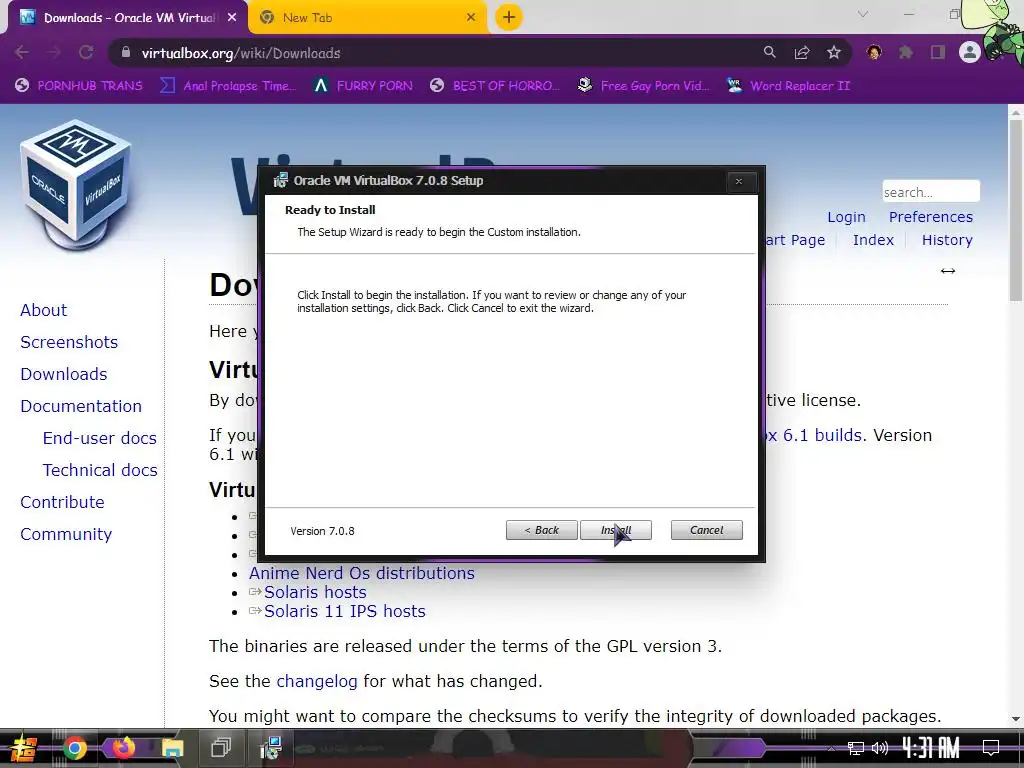Switch to the Downloads - Oracle VM VirtualBox tab
Screen dimensions: 1024x768
124,18
